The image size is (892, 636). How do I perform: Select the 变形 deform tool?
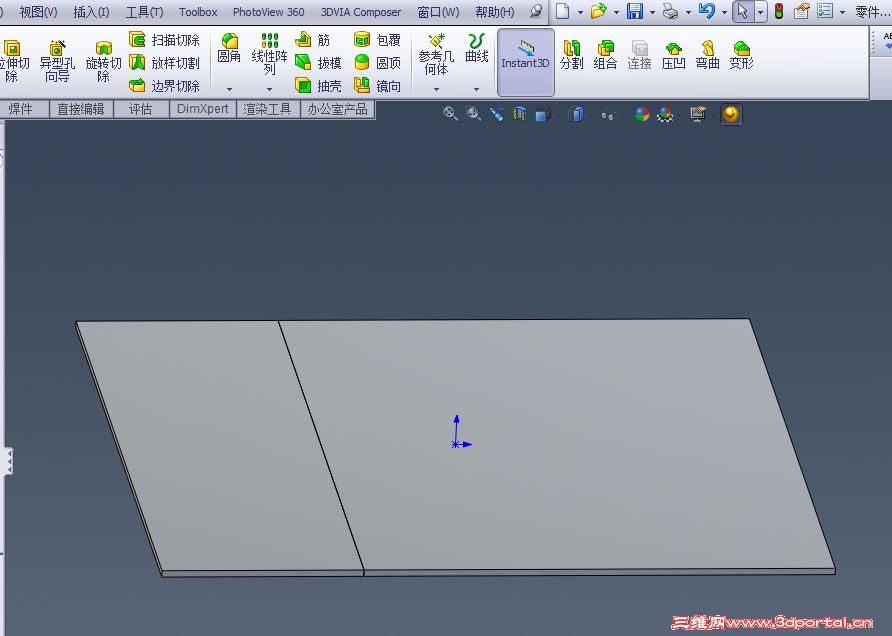pyautogui.click(x=741, y=55)
